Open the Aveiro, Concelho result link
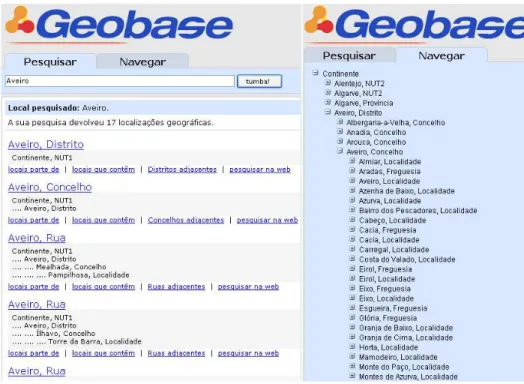Viewport: 524px width, 384px height. 50,187
